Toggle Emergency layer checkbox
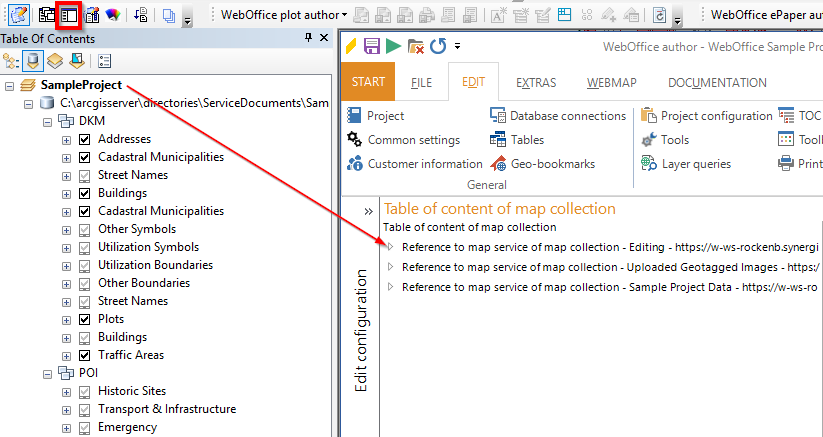The image size is (823, 437). (x=85, y=428)
